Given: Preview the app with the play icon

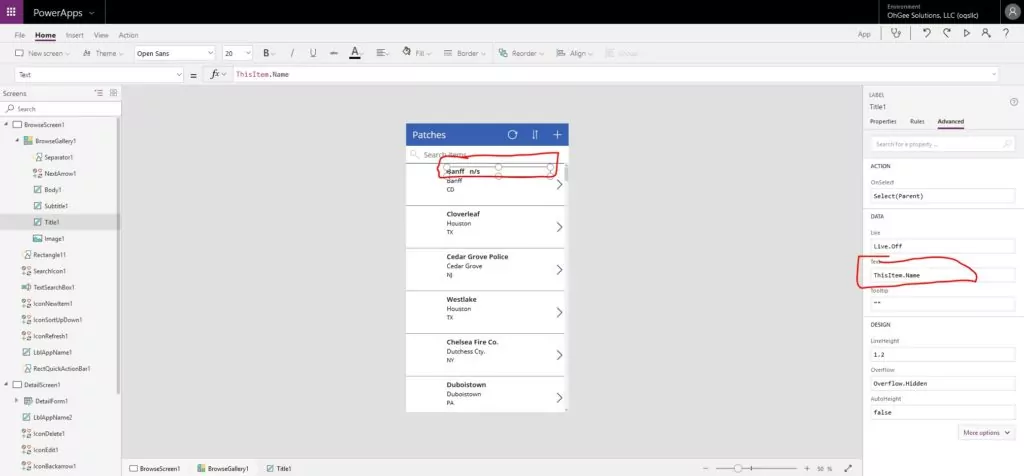Looking at the screenshot, I should coord(967,34).
